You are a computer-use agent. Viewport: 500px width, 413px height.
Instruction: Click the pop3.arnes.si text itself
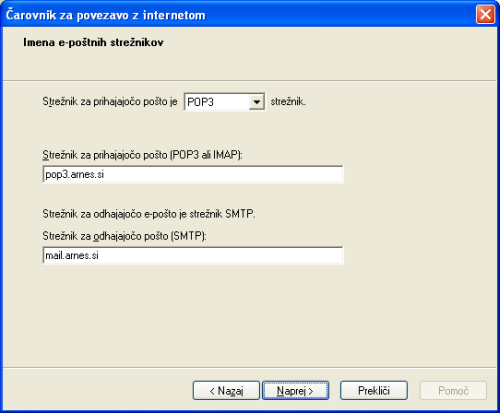tap(75, 174)
